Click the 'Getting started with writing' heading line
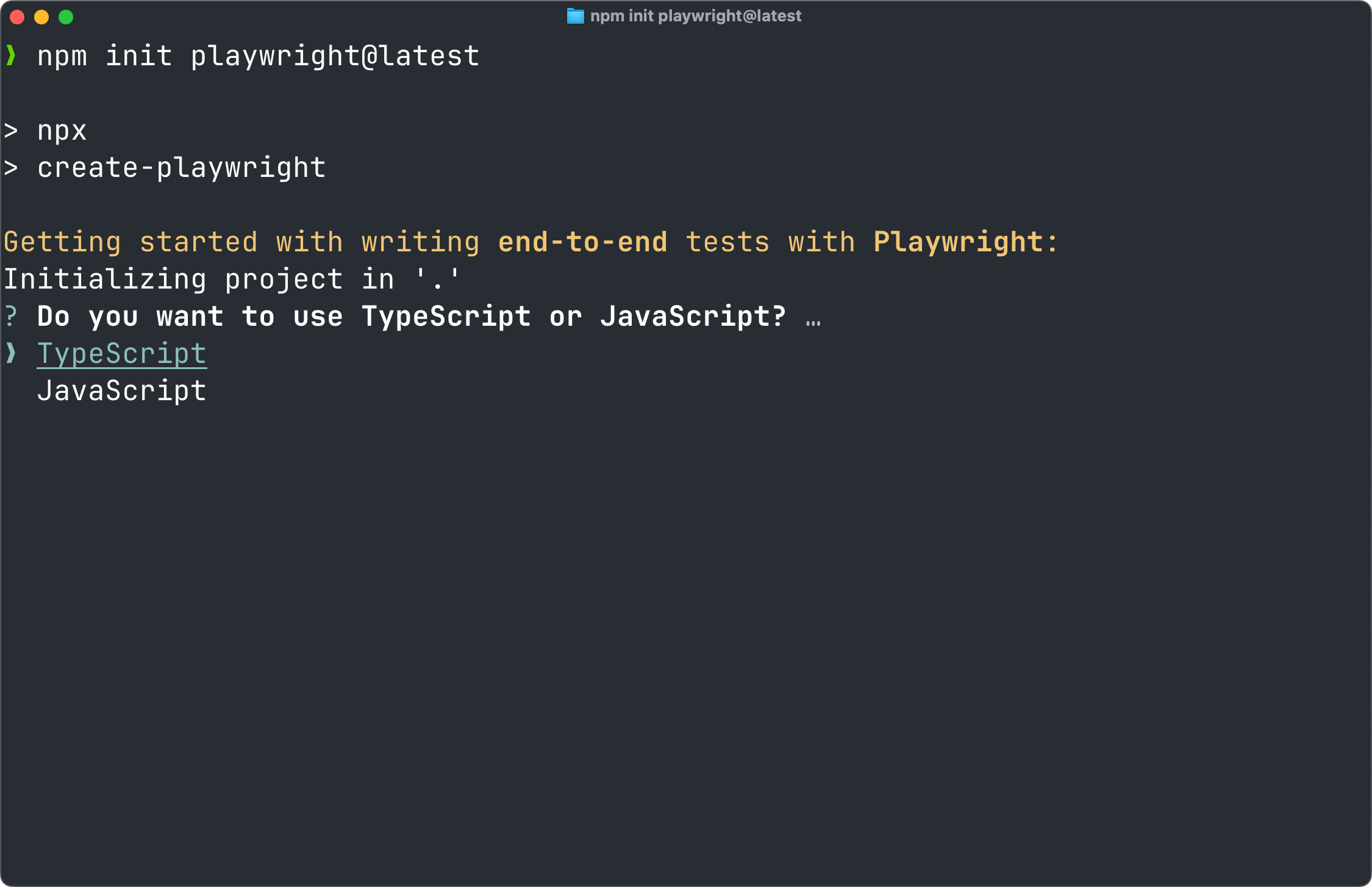 [531, 242]
